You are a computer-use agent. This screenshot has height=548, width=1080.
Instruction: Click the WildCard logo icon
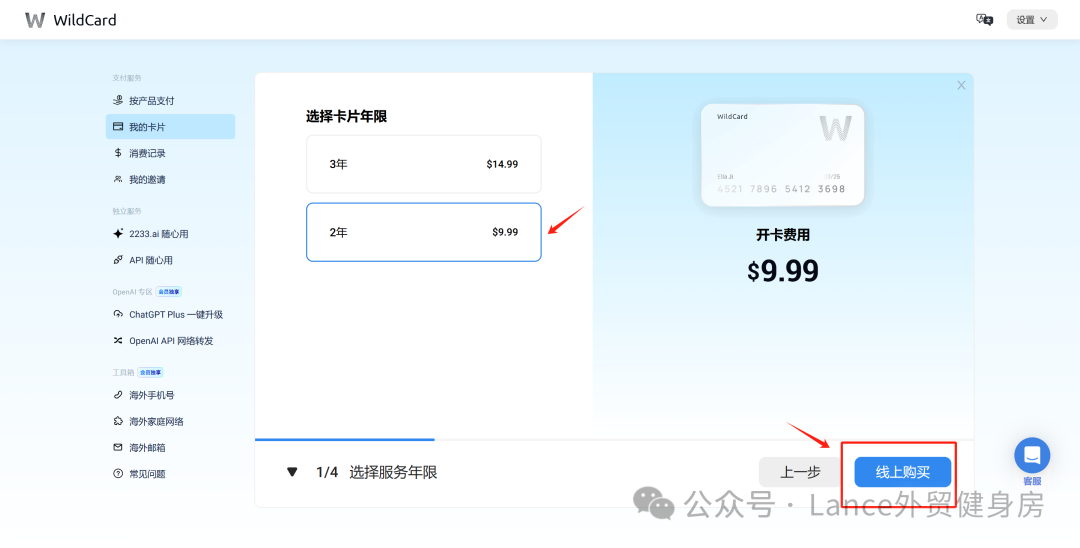[35, 20]
